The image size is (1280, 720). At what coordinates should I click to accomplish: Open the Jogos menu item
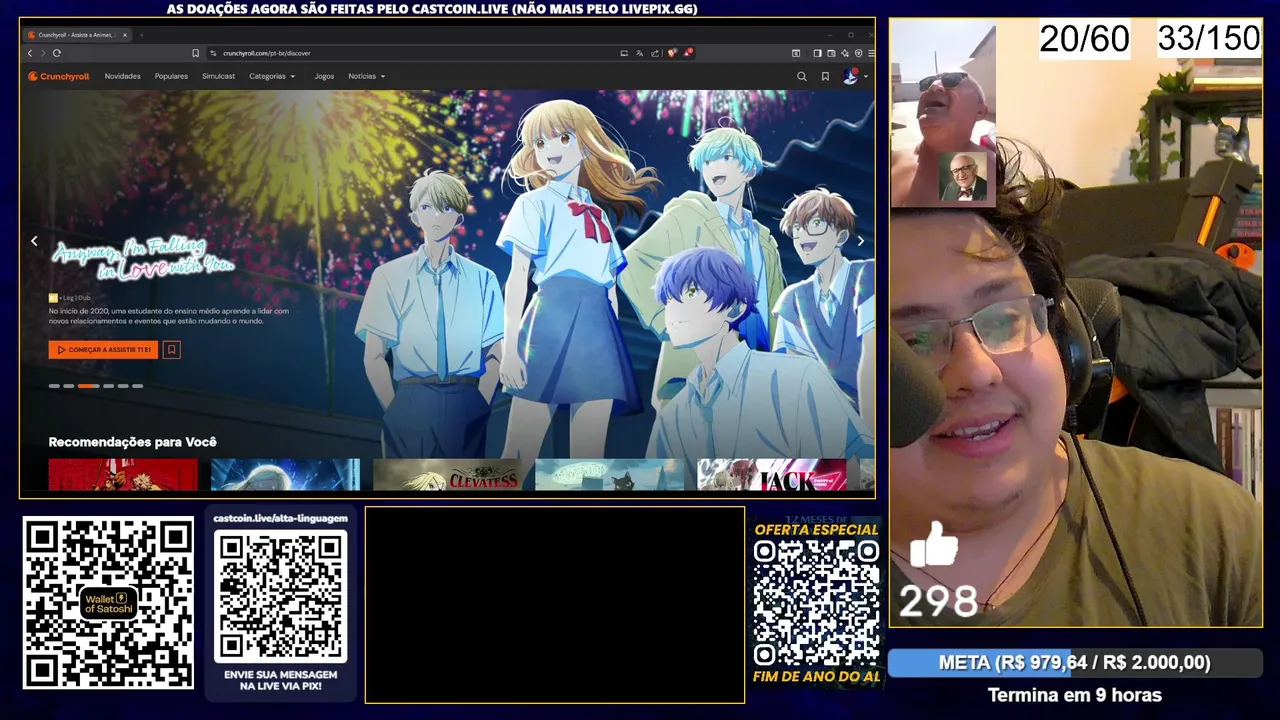click(324, 76)
